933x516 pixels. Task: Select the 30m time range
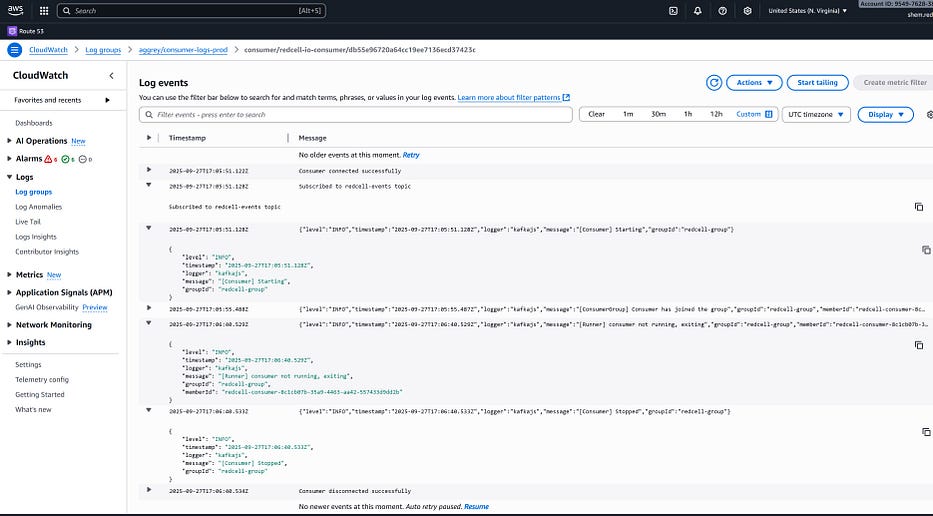[x=658, y=114]
